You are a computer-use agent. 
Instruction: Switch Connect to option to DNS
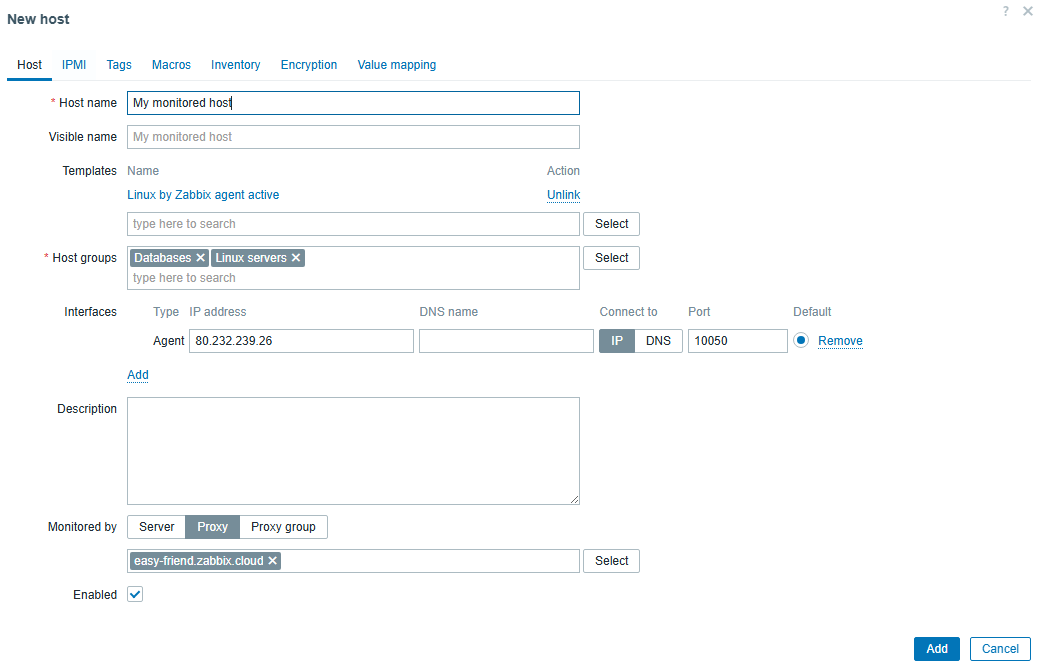[658, 341]
